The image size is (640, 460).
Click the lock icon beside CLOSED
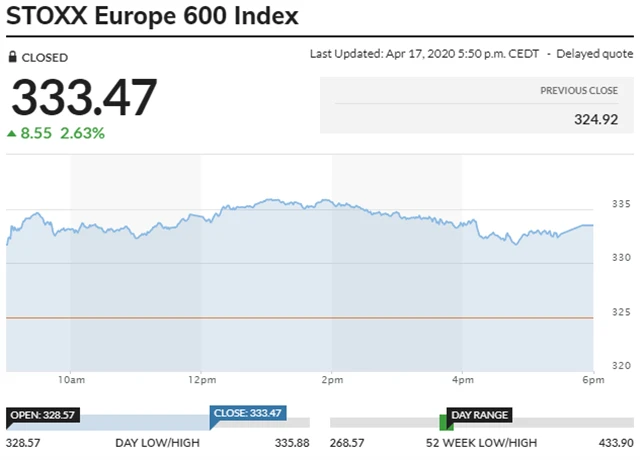(13, 58)
